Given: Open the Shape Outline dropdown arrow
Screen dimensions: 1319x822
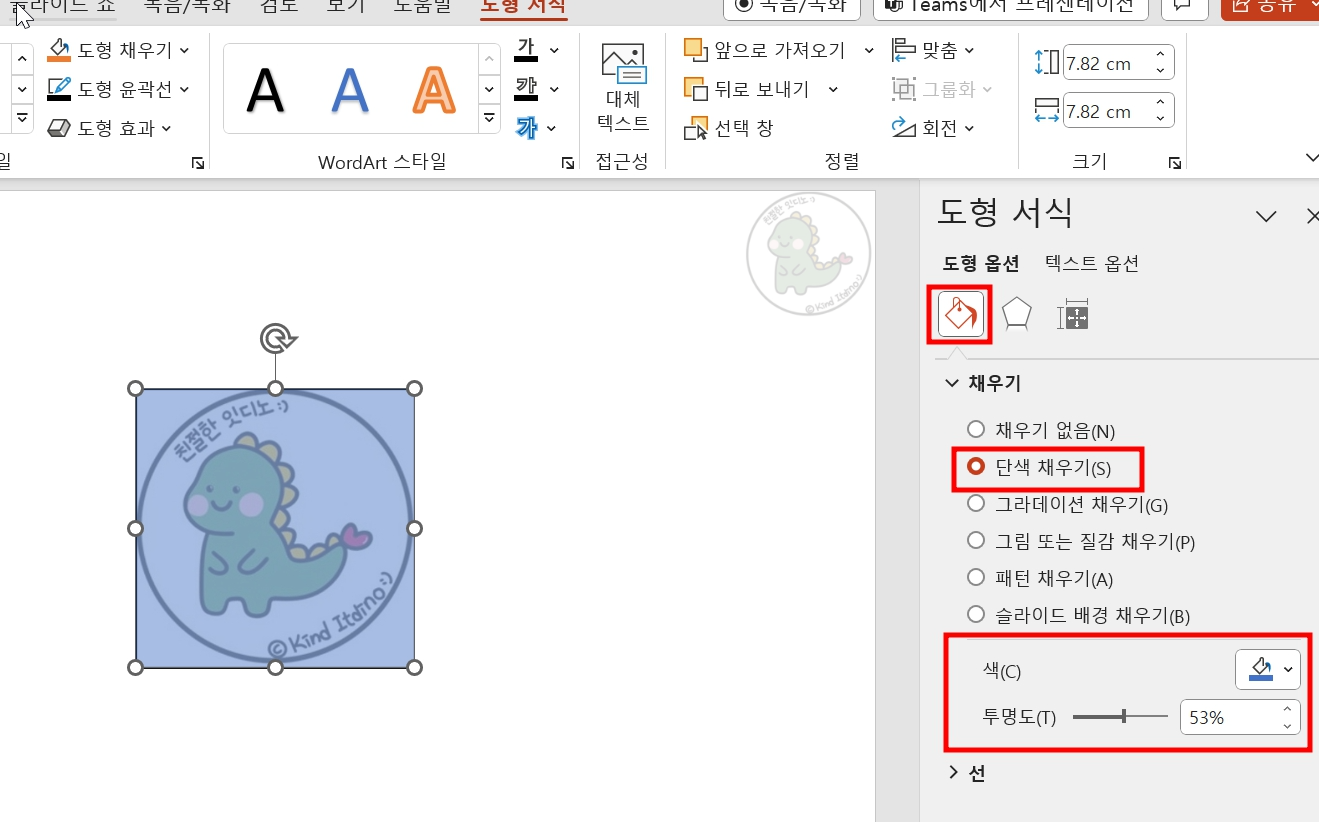Looking at the screenshot, I should (x=185, y=89).
